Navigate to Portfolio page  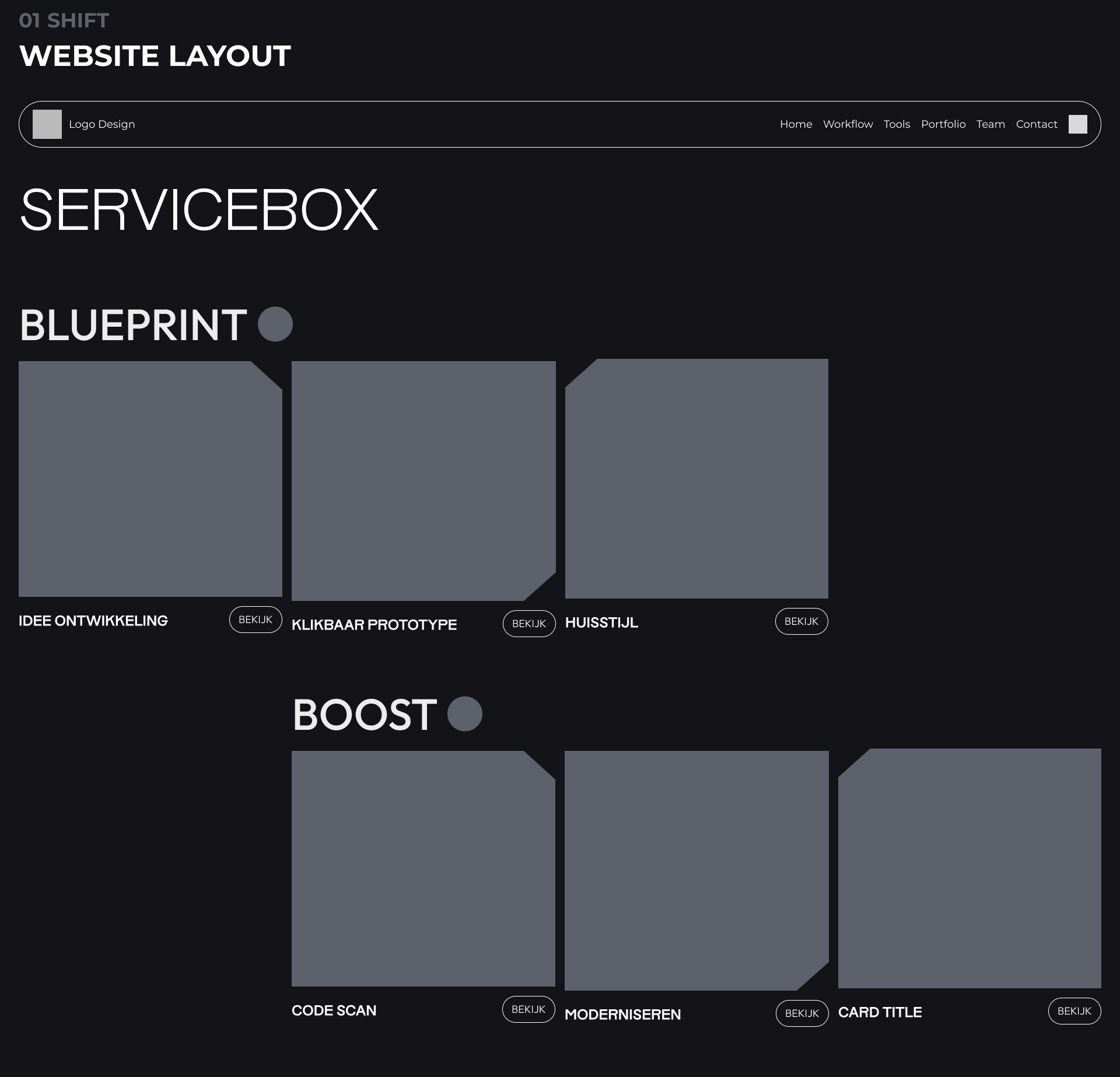pyautogui.click(x=943, y=124)
